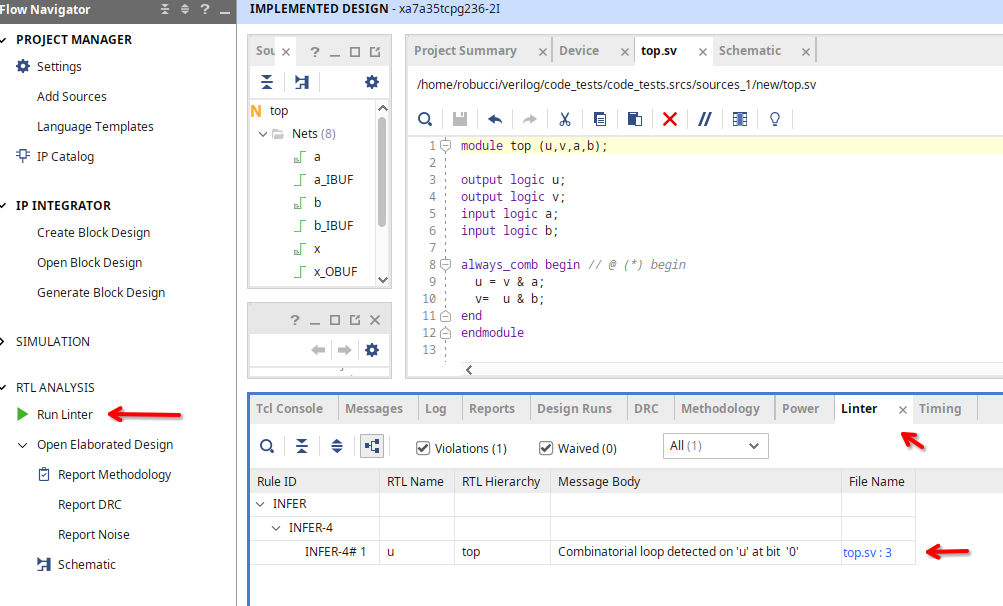Open Sources panel settings gear
1003x606 pixels.
click(372, 82)
